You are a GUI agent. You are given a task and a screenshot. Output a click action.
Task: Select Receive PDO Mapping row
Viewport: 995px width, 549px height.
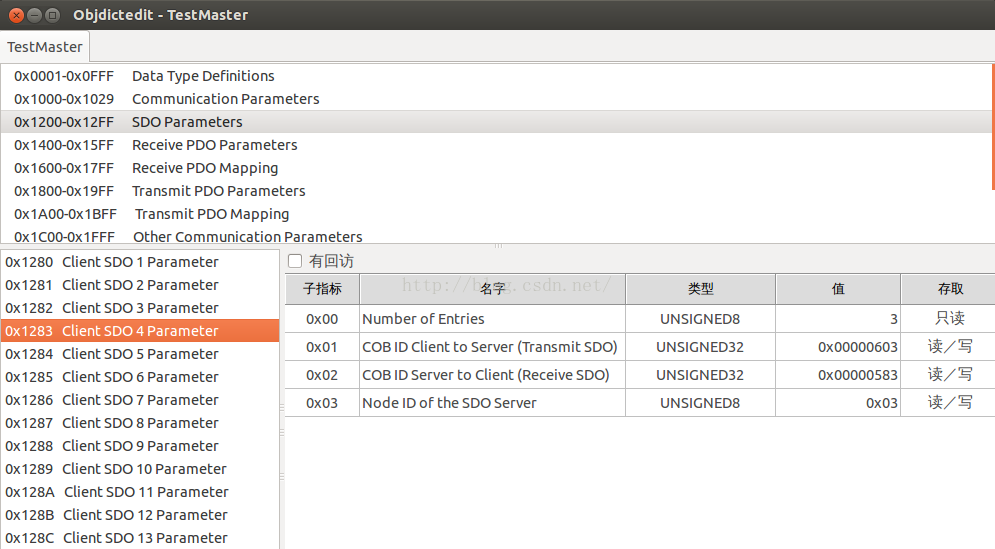[x=496, y=168]
